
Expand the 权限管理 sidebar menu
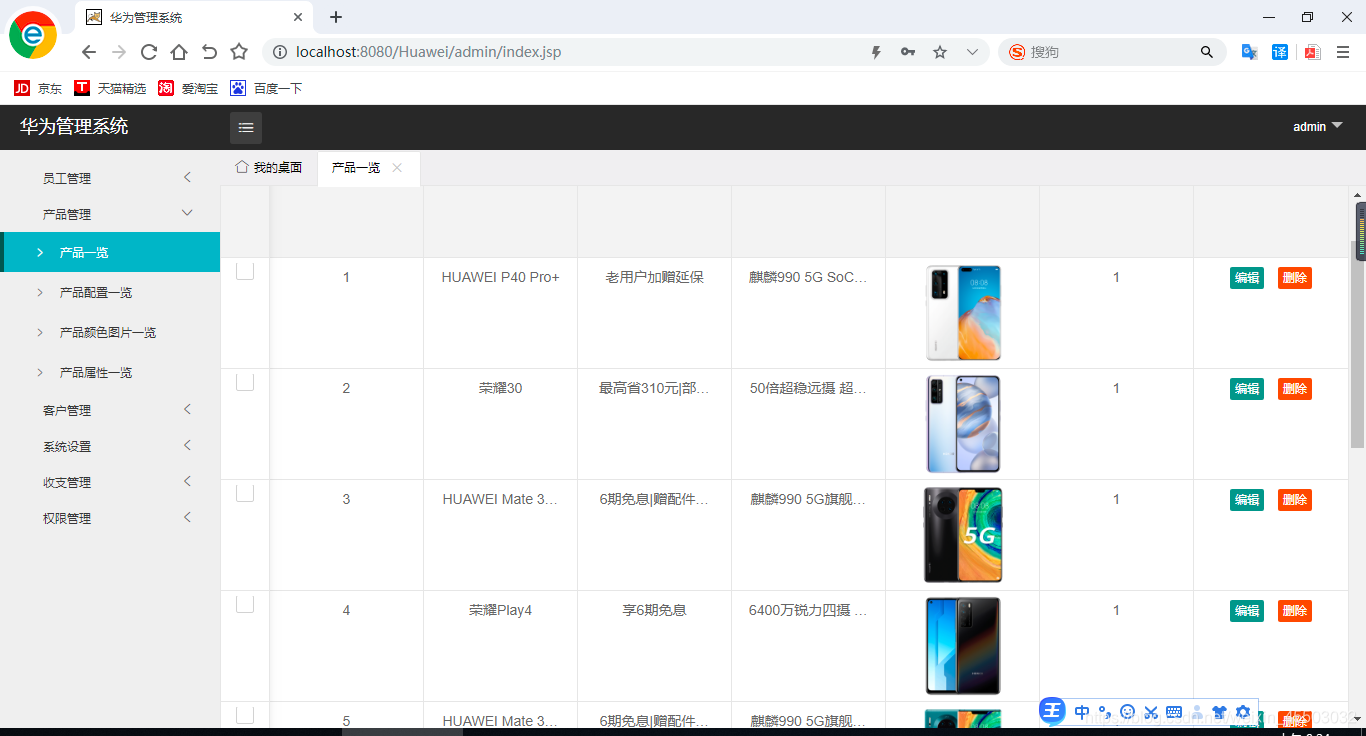click(110, 518)
